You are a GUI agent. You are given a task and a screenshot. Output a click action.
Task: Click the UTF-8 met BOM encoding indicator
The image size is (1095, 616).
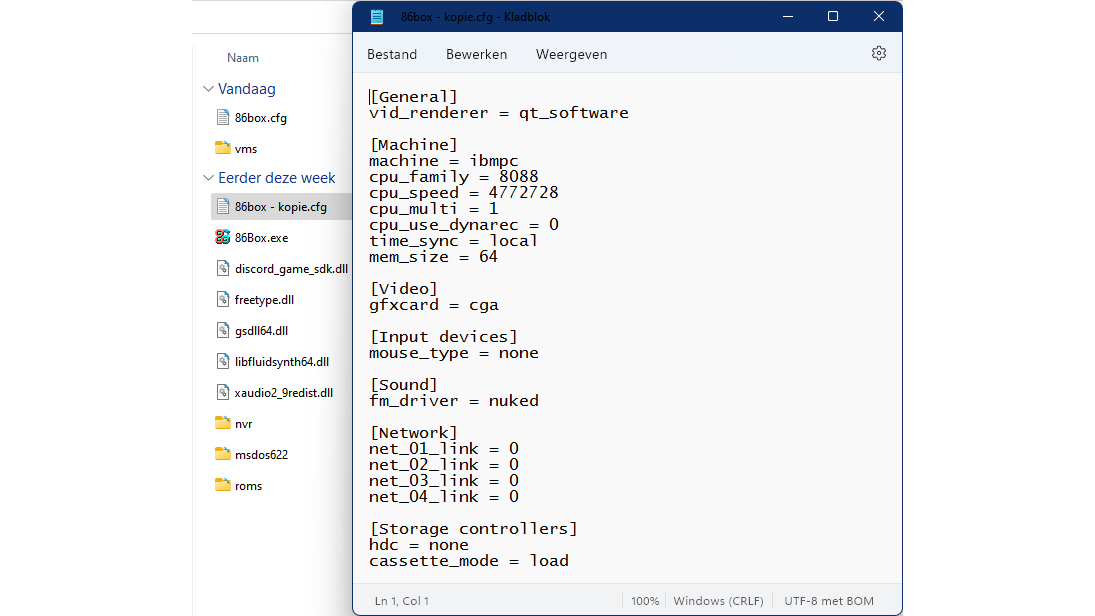coord(829,601)
